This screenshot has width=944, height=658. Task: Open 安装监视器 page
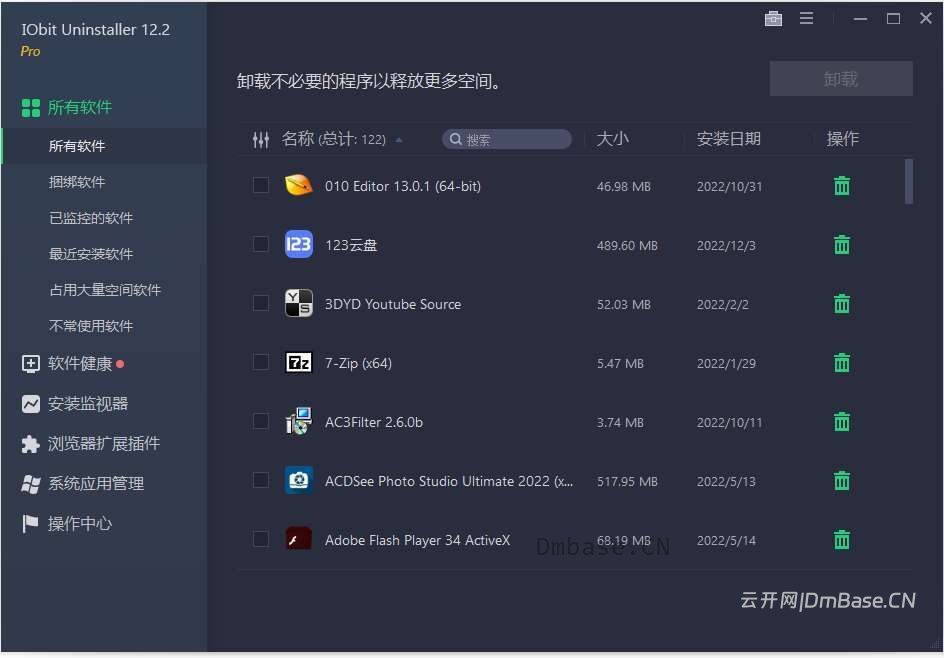(x=75, y=404)
